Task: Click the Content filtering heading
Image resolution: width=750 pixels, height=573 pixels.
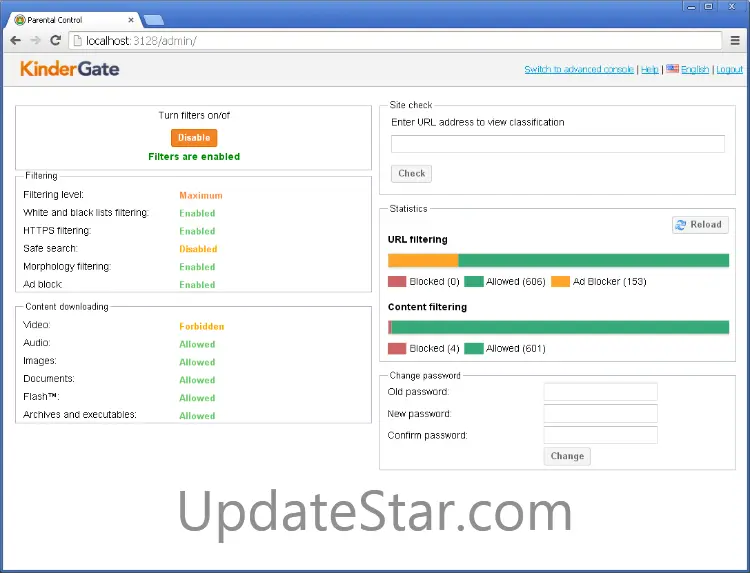Action: (427, 307)
